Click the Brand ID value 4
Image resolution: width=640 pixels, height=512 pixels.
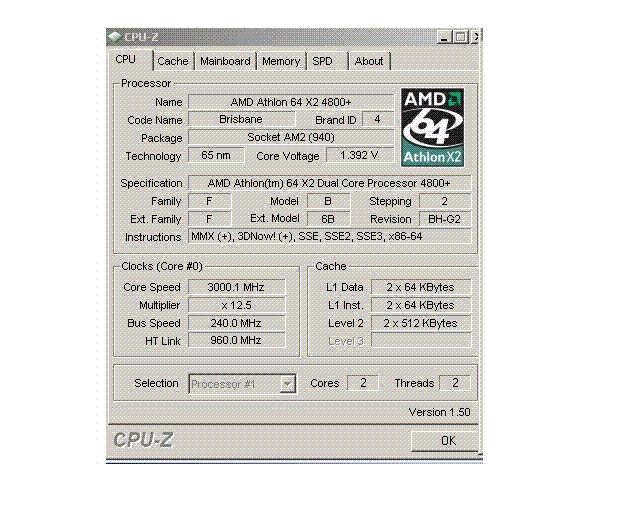378,120
